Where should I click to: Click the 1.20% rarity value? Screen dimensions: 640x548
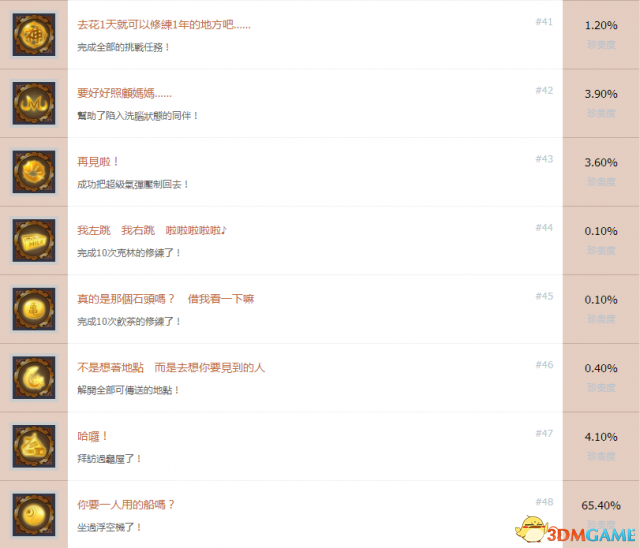(601, 25)
